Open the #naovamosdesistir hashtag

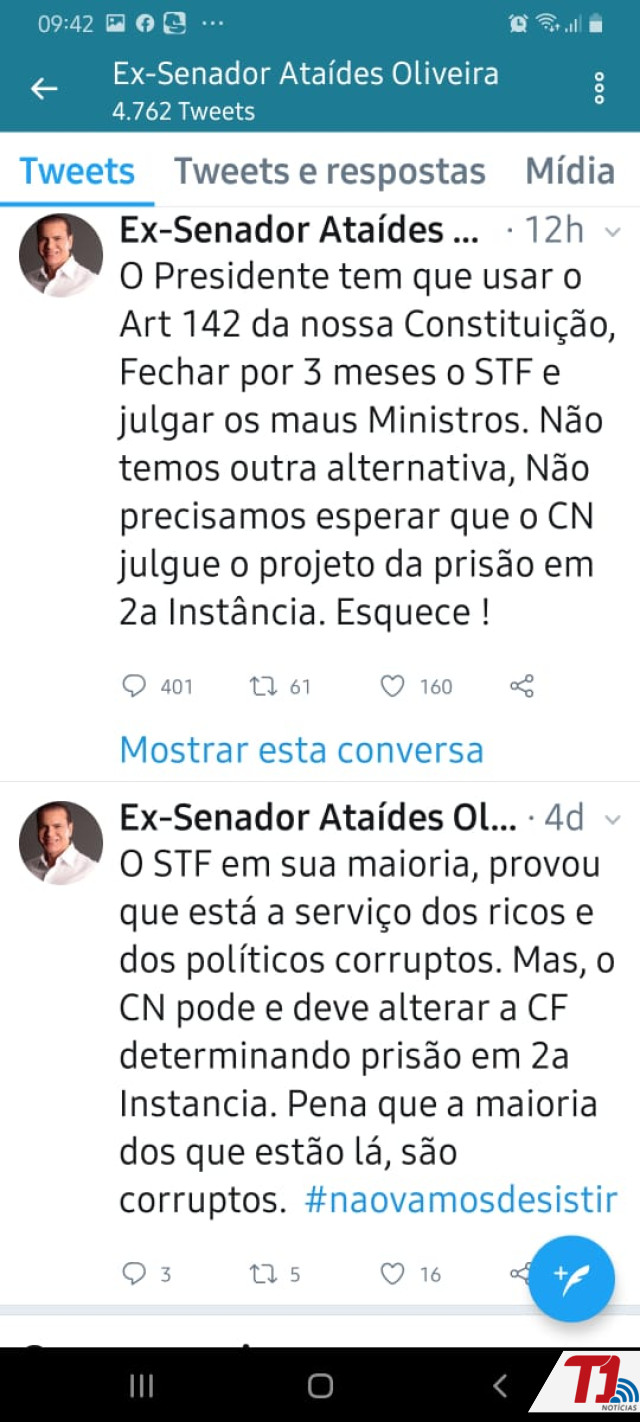461,1200
